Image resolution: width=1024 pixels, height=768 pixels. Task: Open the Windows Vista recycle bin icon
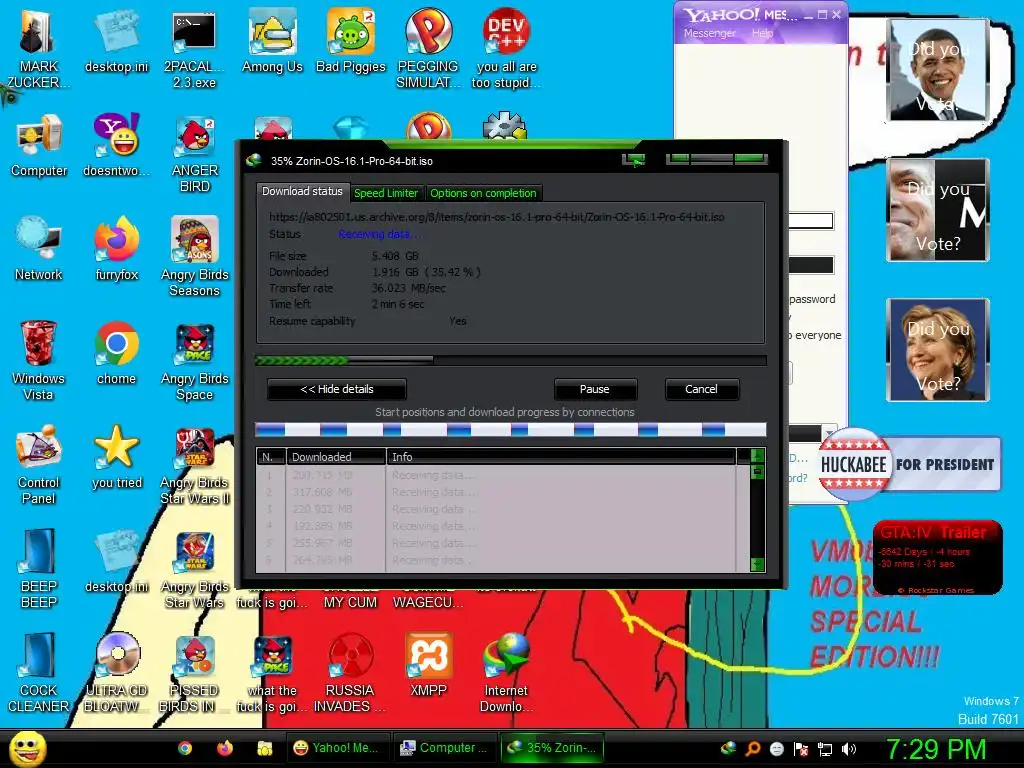tap(38, 360)
